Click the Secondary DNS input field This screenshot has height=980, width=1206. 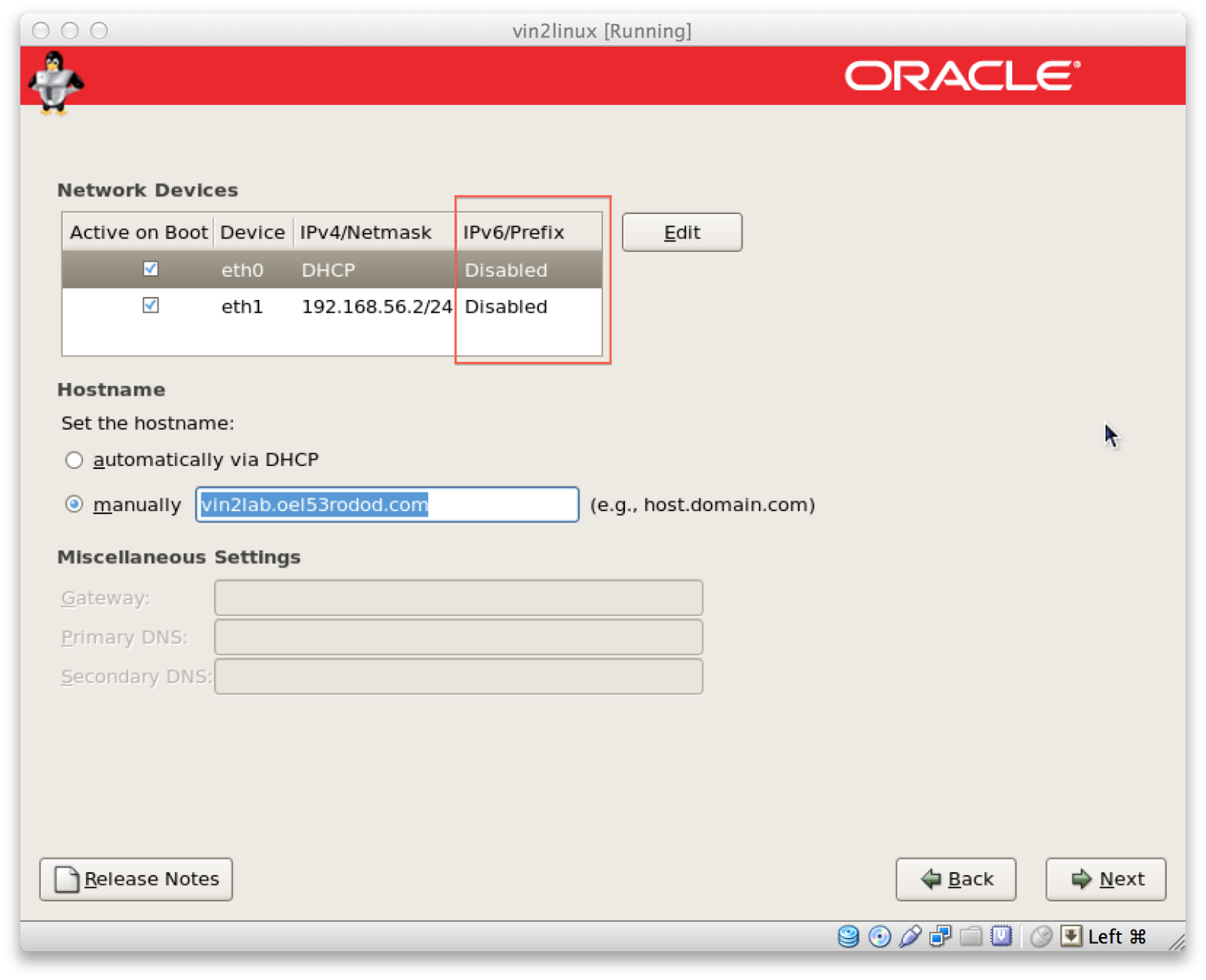459,676
